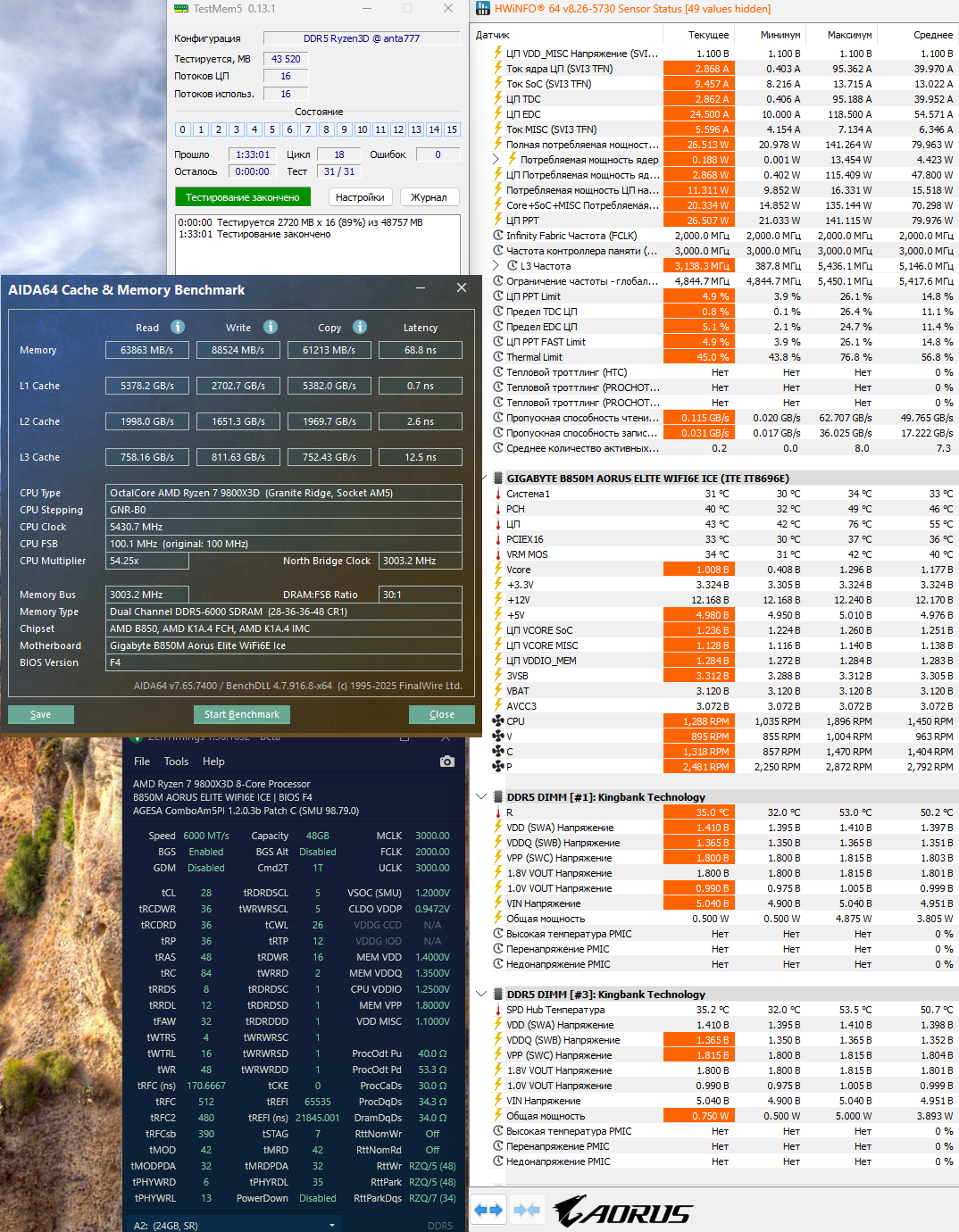Click the info icon next to Copy in AIDA64

(x=360, y=327)
